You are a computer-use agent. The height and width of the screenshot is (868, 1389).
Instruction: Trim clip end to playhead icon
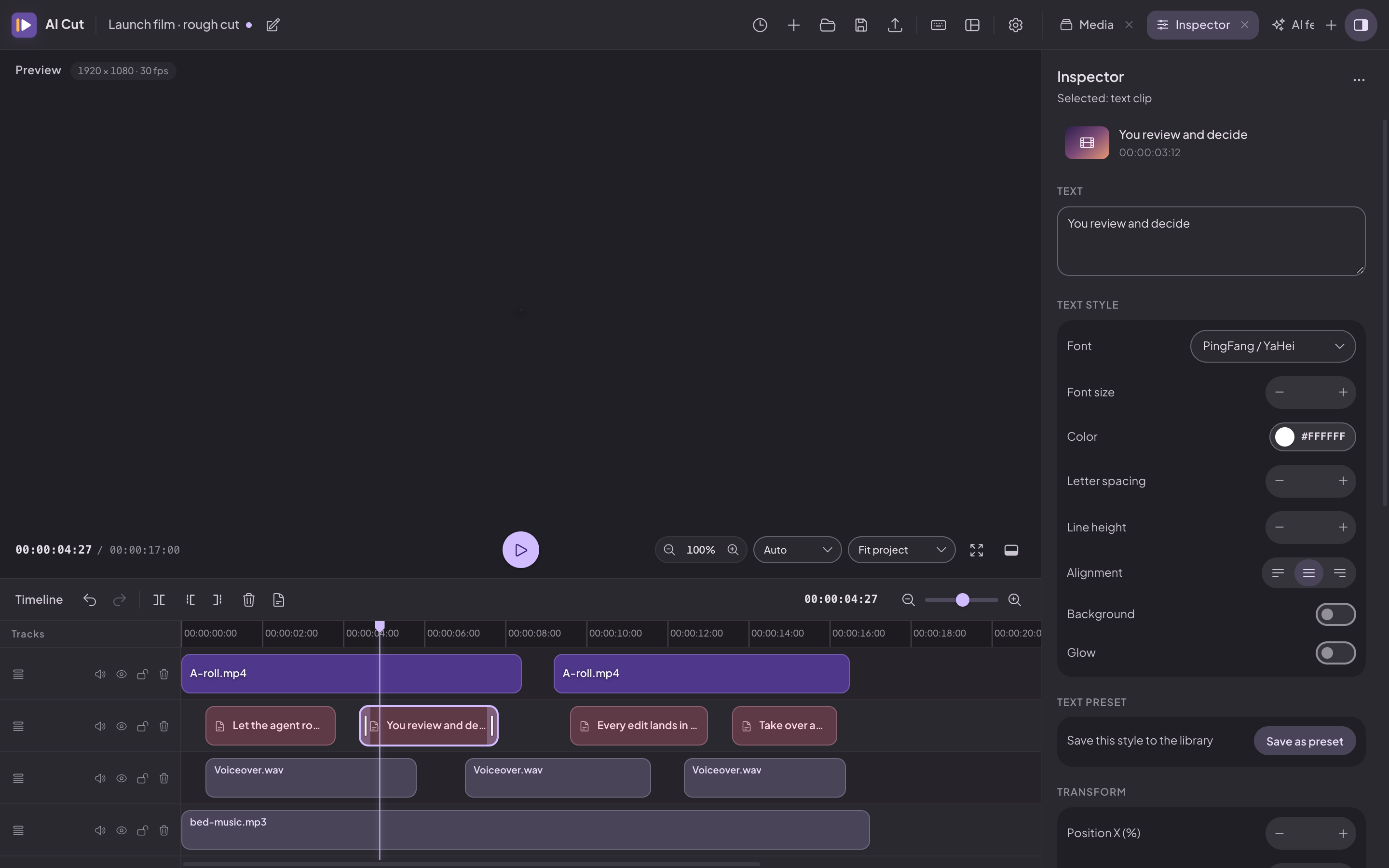click(x=218, y=600)
